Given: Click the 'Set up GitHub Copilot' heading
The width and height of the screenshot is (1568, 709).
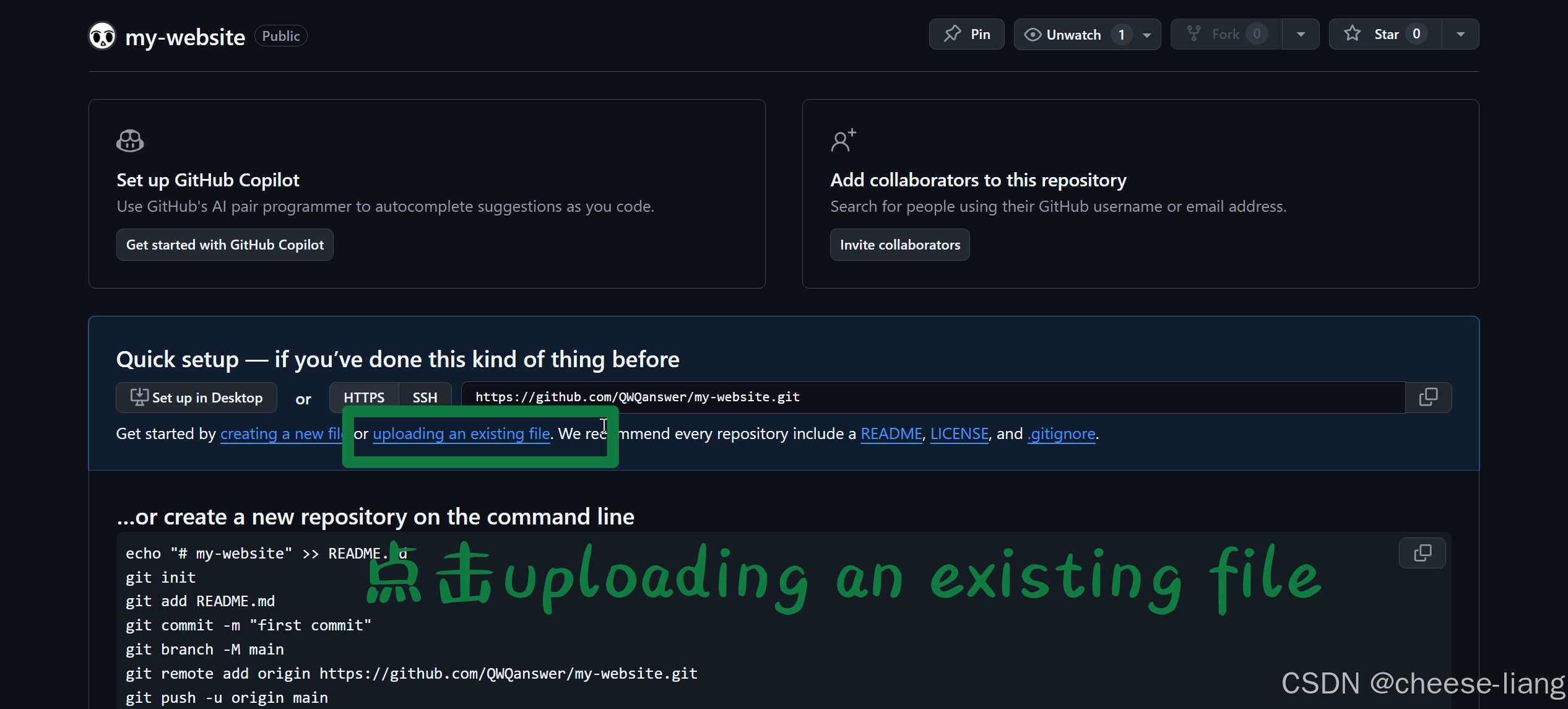Looking at the screenshot, I should [208, 180].
